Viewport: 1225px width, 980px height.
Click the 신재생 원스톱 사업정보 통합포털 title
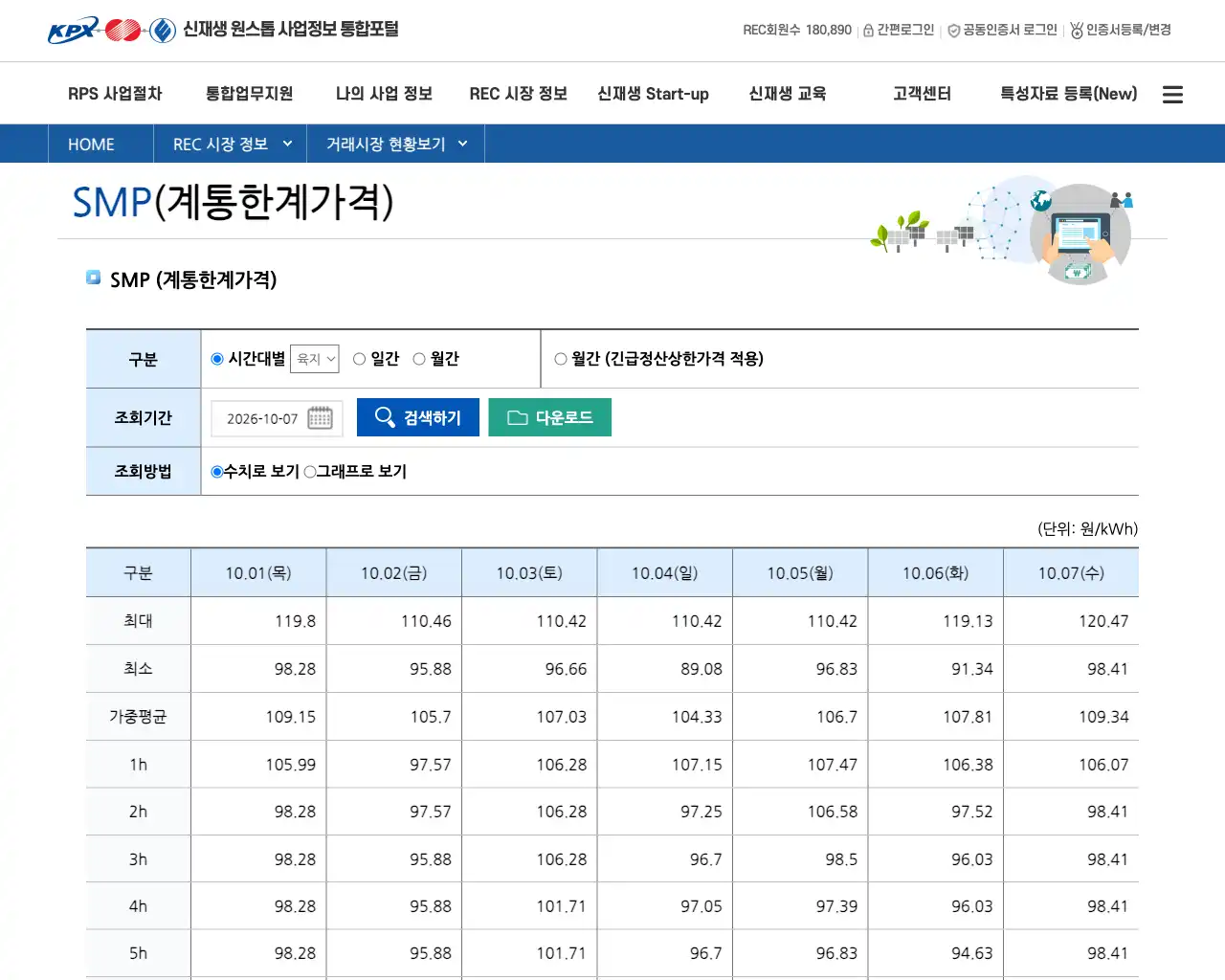click(291, 30)
